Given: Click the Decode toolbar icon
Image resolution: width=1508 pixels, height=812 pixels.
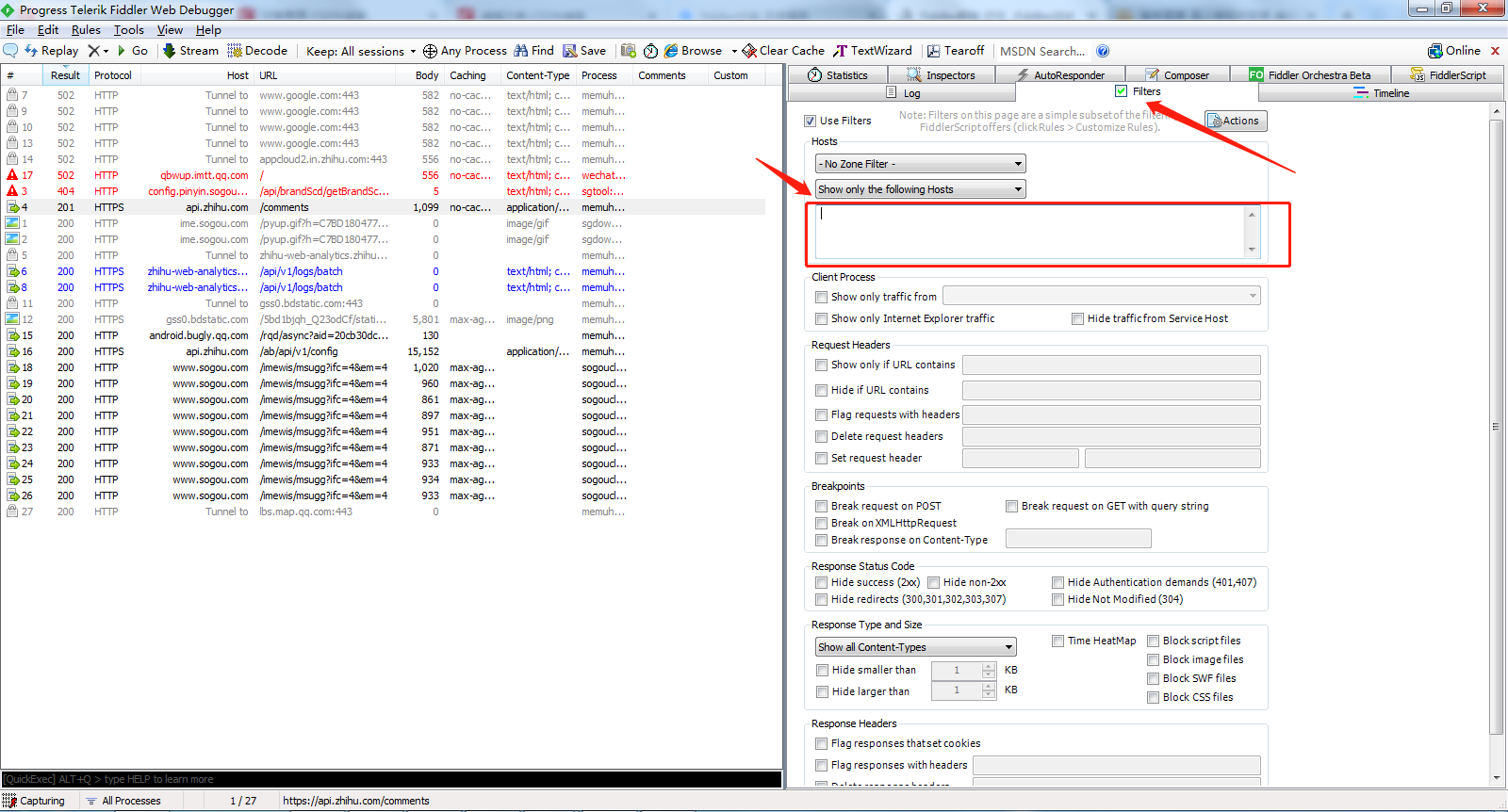Looking at the screenshot, I should coord(257,51).
